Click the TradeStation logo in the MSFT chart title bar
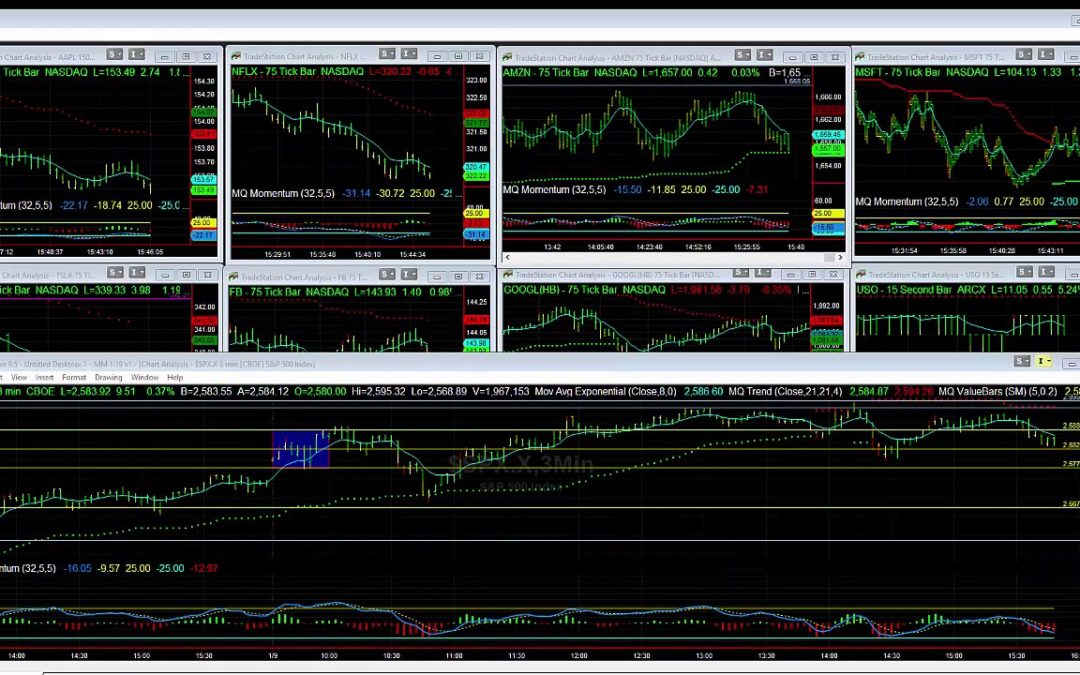1080x675 pixels. (x=860, y=53)
